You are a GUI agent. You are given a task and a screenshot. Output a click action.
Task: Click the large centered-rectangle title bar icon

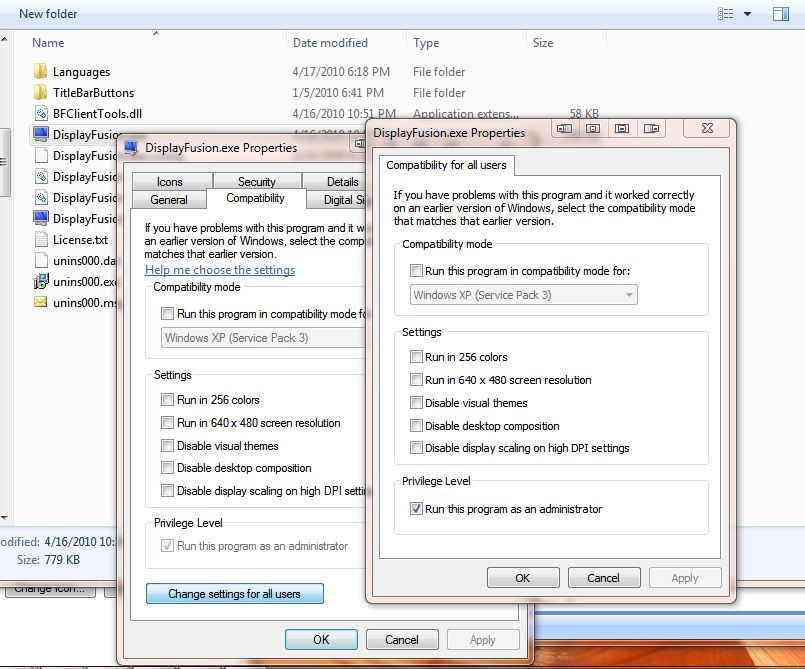622,129
